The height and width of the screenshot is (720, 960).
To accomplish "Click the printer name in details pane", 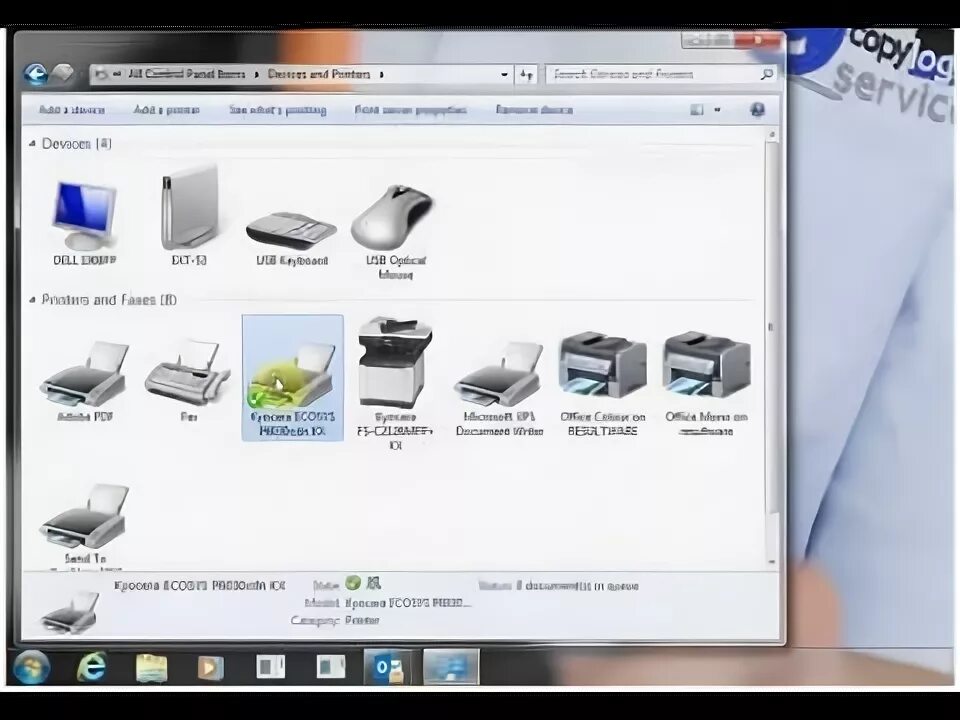I will tap(200, 586).
